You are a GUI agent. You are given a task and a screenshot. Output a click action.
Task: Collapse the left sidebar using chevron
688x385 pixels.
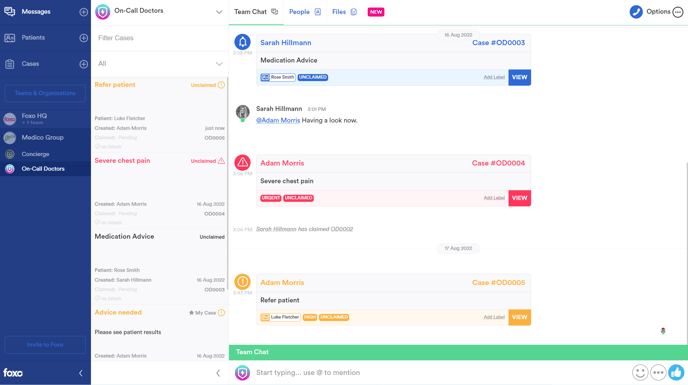[81, 373]
